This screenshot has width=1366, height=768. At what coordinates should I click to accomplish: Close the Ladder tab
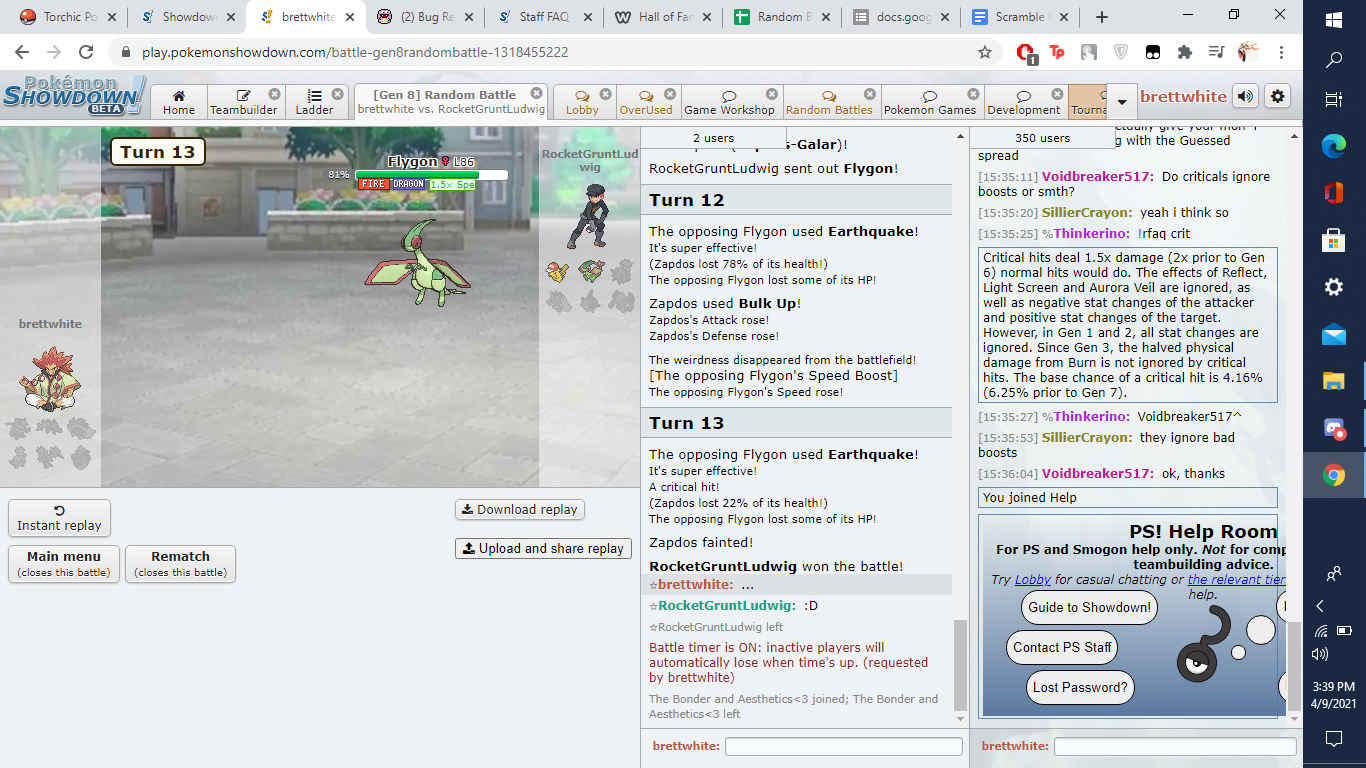click(338, 93)
